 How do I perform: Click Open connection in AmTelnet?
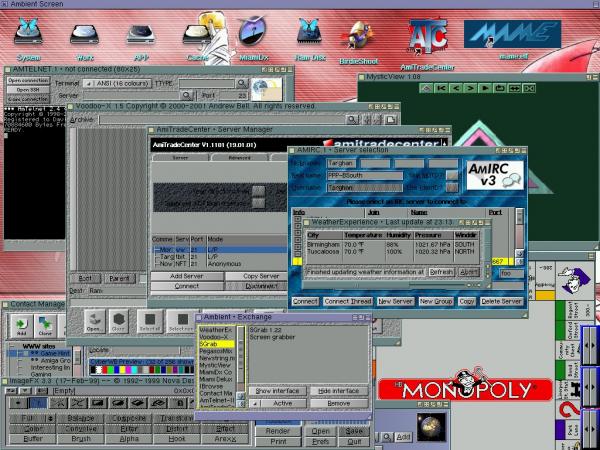(28, 80)
